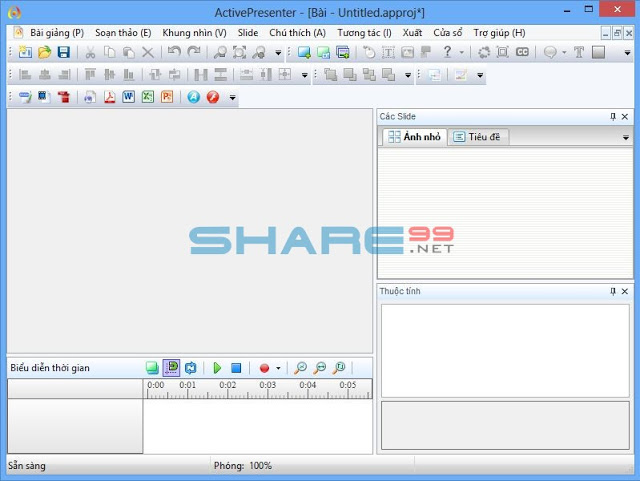Viewport: 640px width, 481px height.
Task: Open the Trợ giúp (H) menu
Action: click(499, 33)
